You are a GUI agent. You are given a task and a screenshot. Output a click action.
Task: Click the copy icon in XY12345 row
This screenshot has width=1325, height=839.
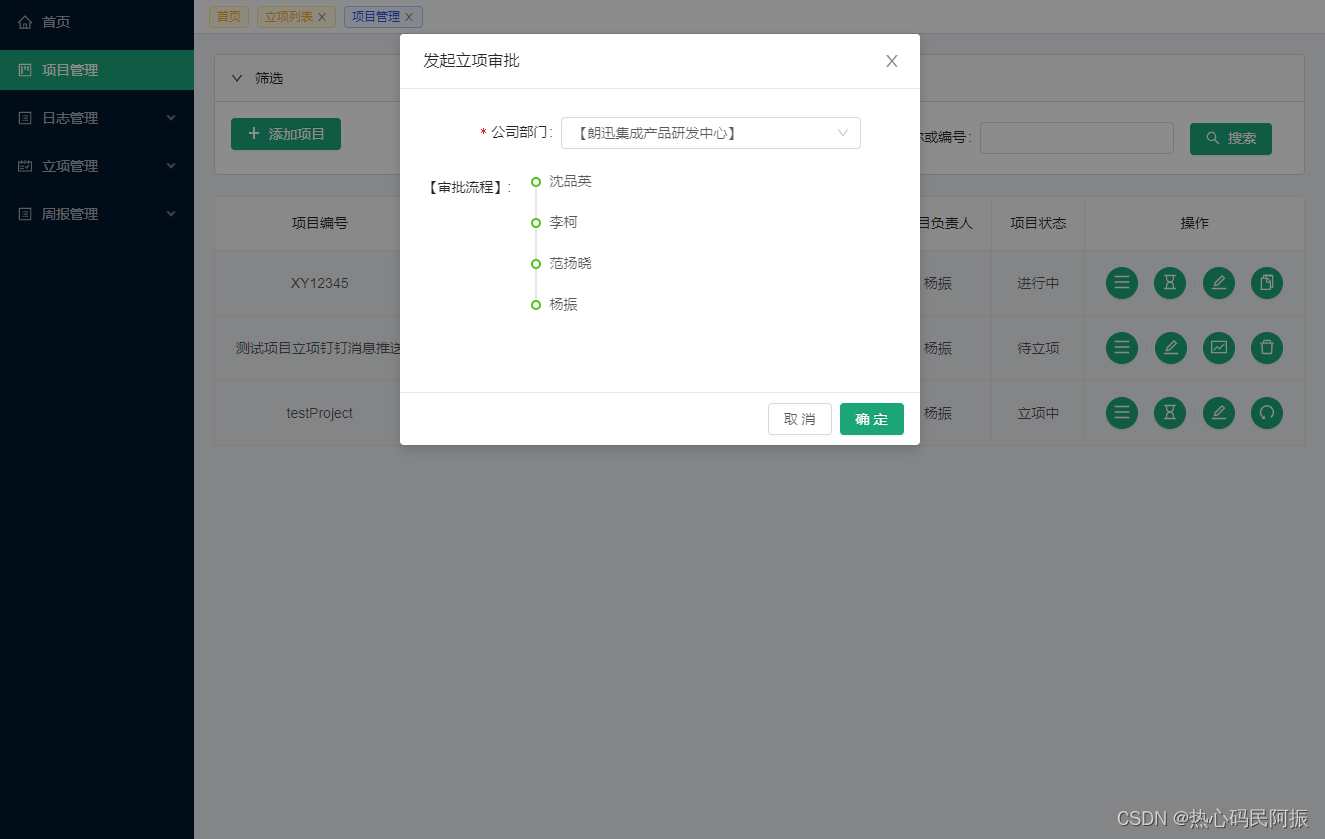tap(1267, 283)
